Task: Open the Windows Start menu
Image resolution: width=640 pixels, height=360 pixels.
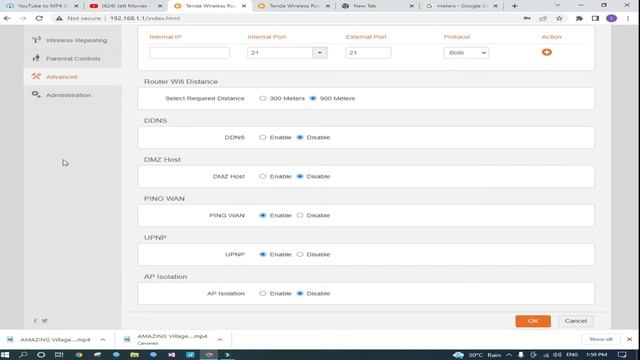Action: pos(5,355)
